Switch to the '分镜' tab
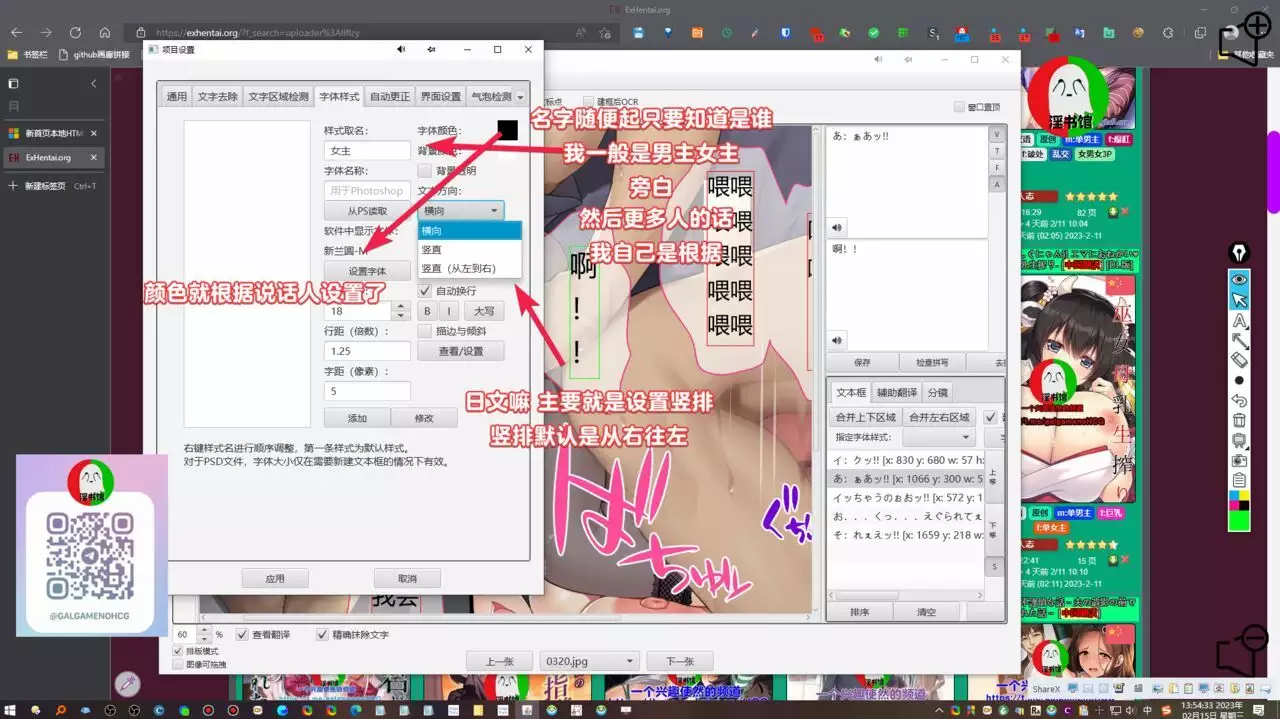The image size is (1280, 719). pos(938,393)
